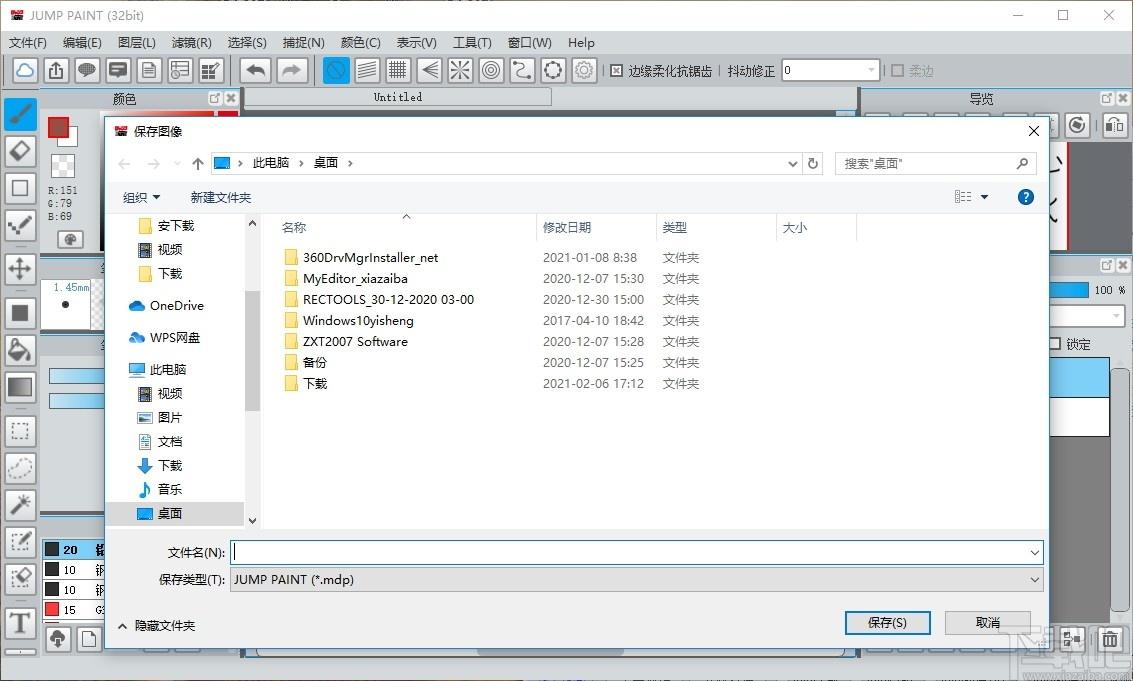Click the red foreground color swatch

(58, 127)
